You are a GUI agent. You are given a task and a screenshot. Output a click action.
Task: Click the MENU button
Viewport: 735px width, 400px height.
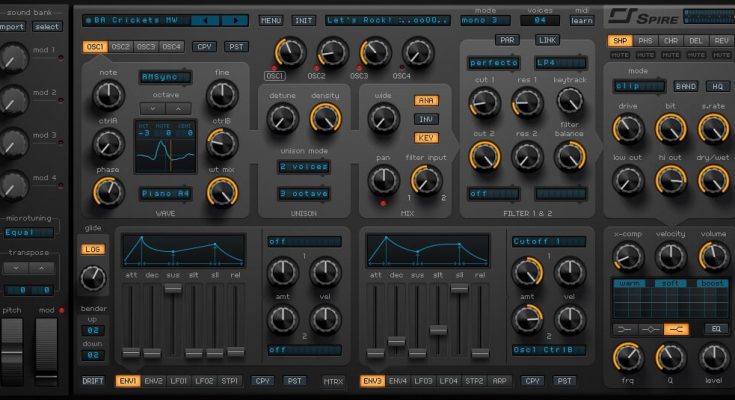pyautogui.click(x=271, y=20)
